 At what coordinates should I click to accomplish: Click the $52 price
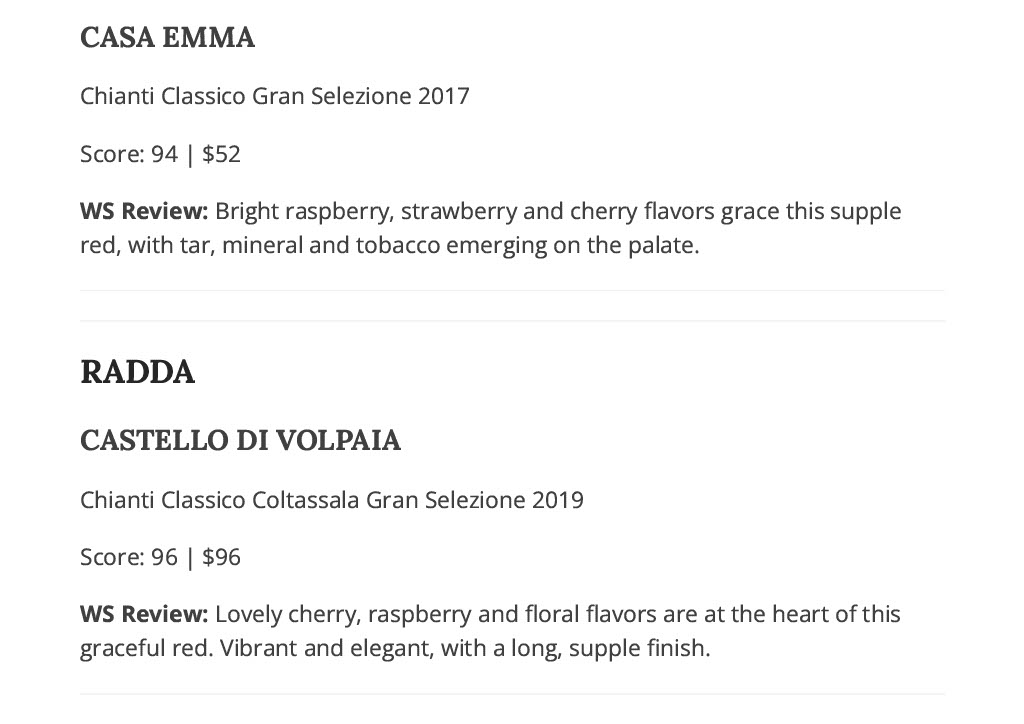[x=221, y=155]
